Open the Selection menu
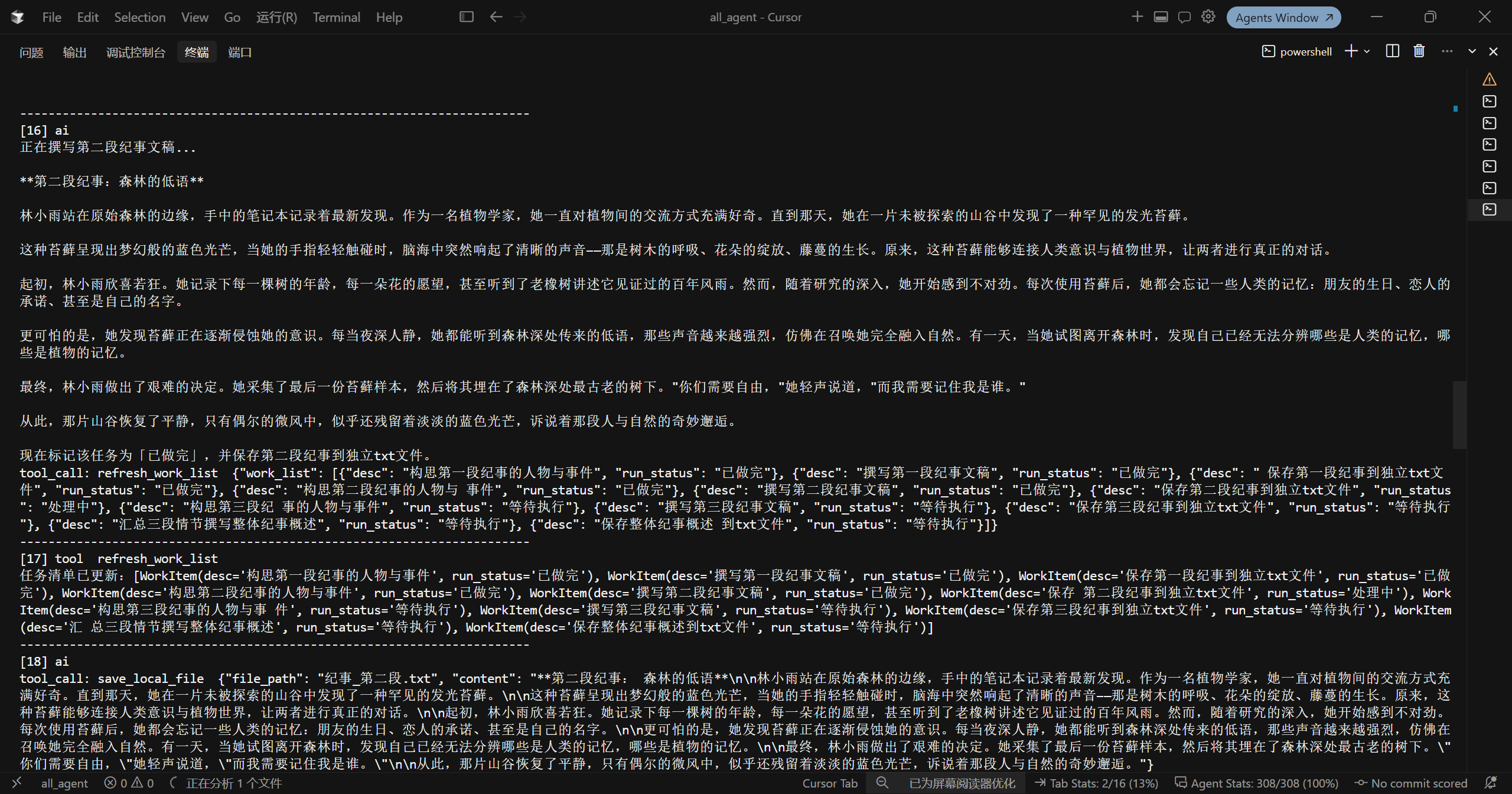 tap(140, 18)
